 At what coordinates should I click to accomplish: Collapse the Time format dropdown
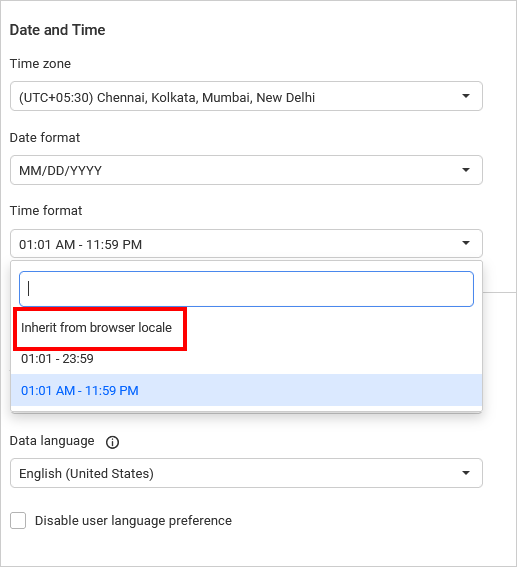[x=246, y=244]
